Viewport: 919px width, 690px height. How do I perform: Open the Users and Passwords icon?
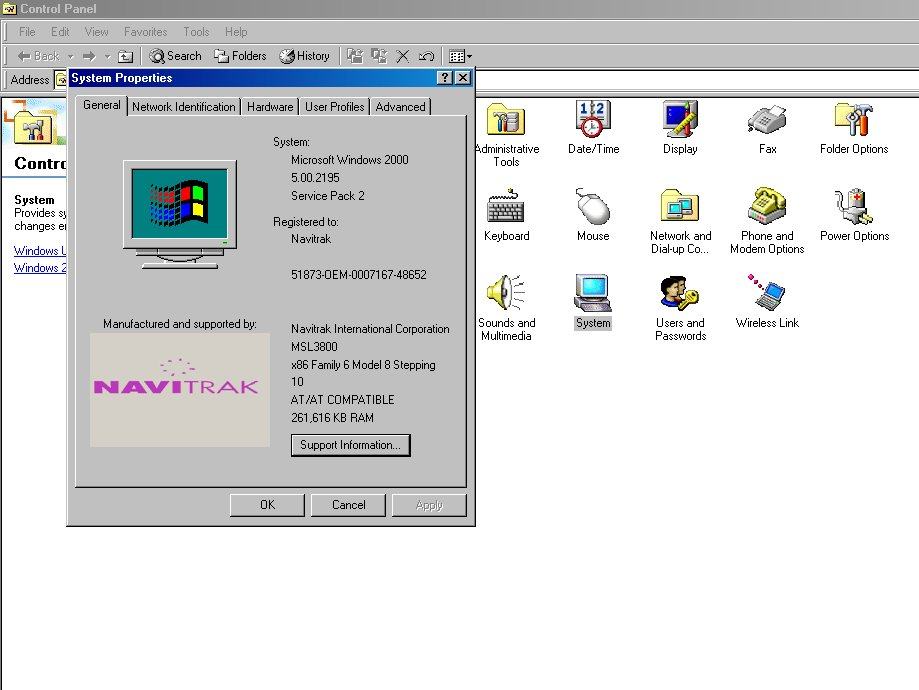(680, 295)
